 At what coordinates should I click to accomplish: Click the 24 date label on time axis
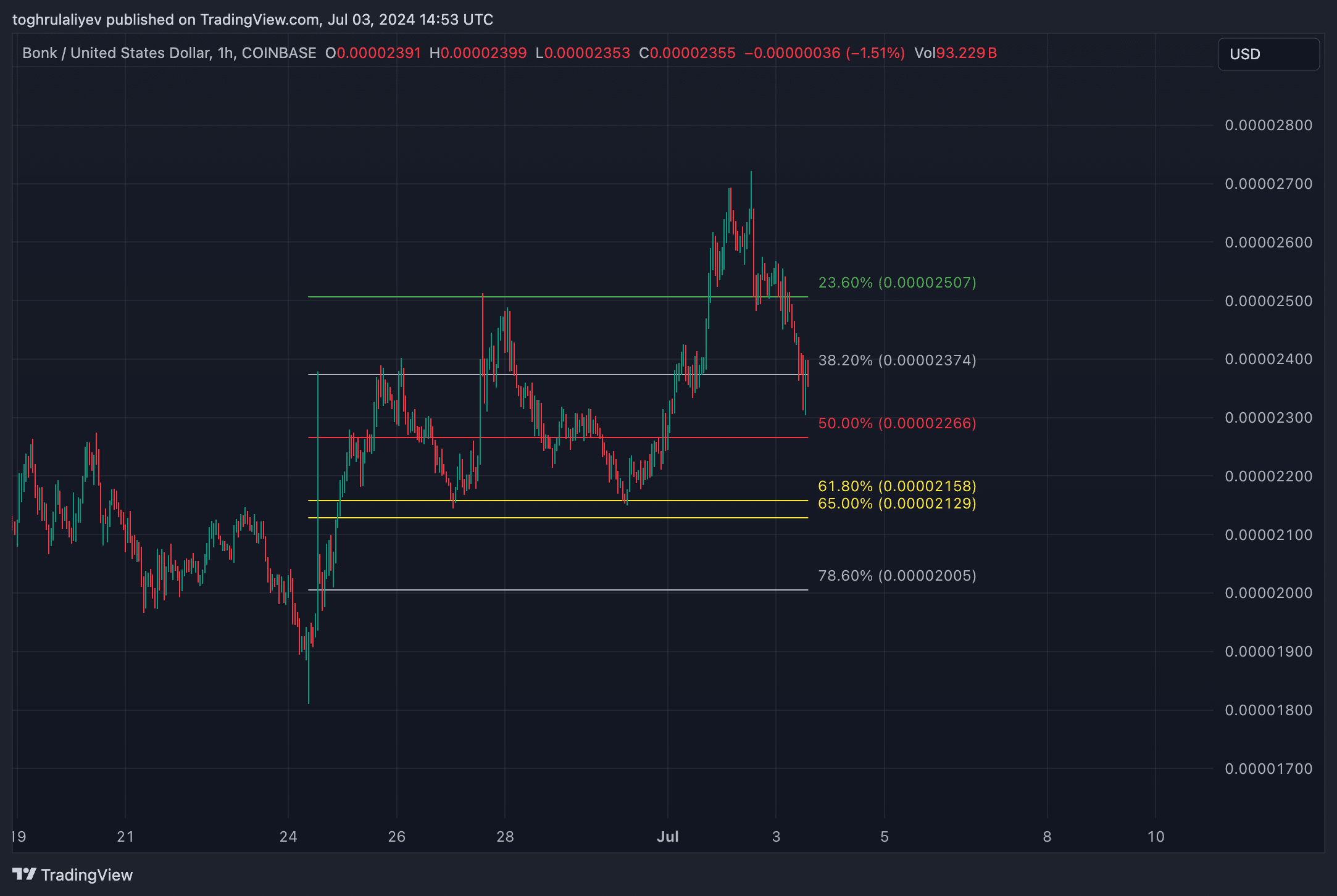tap(288, 837)
